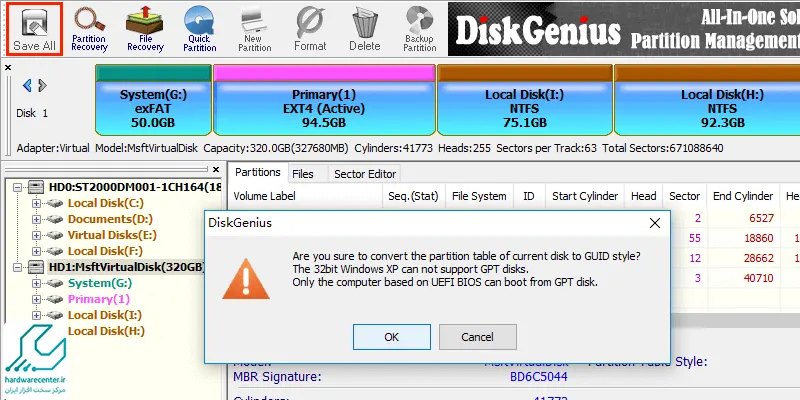Select Primary(1) EXT4 partition block
The width and height of the screenshot is (800, 400).
tap(324, 99)
